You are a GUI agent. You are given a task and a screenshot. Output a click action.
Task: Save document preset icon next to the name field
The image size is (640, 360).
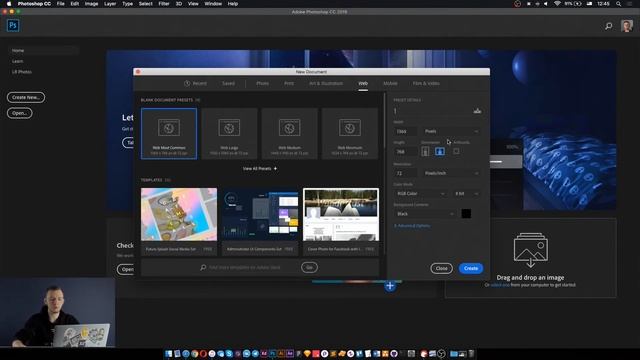pyautogui.click(x=477, y=111)
